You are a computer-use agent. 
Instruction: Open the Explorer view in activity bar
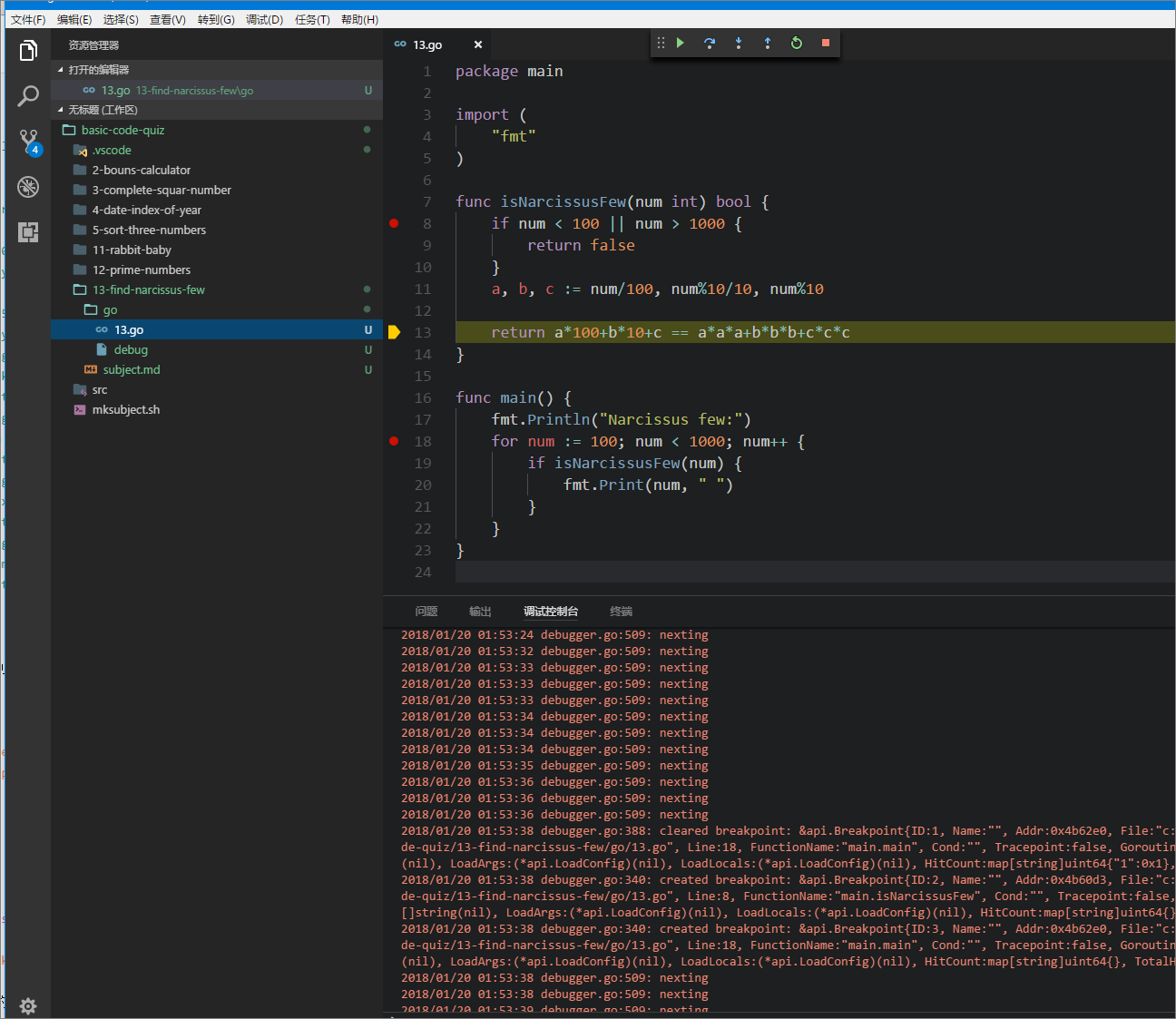(28, 51)
